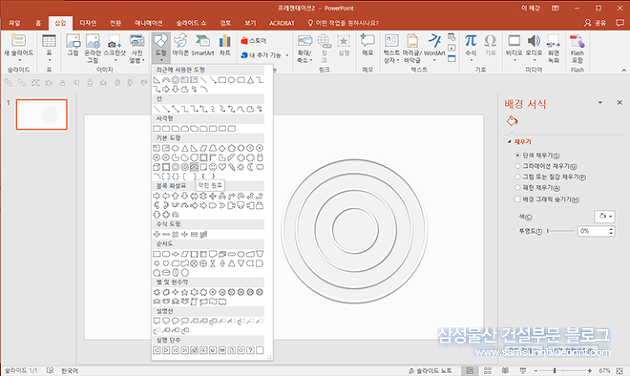
Task: Switch to slide sorter view in status bar
Action: [x=487, y=370]
